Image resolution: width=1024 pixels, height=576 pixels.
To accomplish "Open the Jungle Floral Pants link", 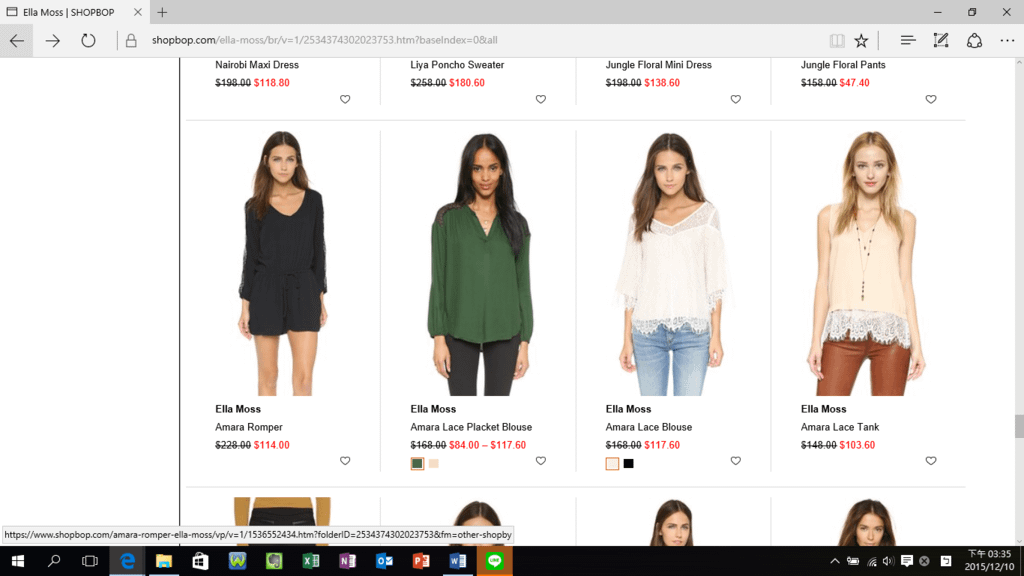I will click(843, 65).
